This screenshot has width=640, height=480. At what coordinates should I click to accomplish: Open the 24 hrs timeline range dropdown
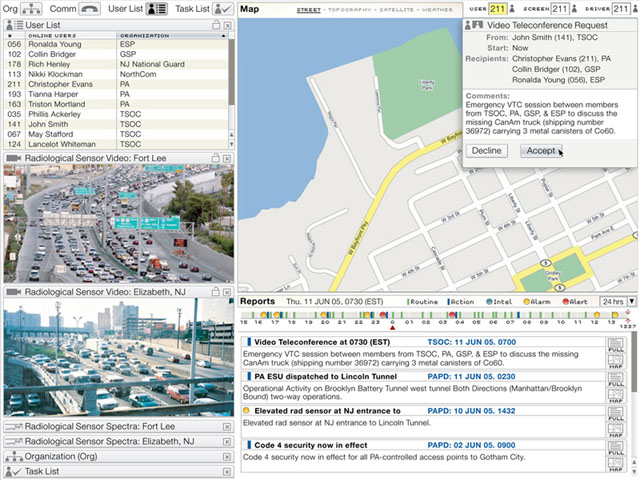(631, 302)
